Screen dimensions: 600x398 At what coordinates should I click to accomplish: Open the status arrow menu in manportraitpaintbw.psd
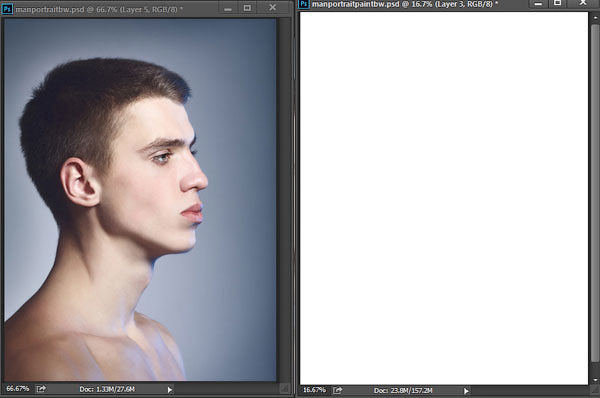466,391
